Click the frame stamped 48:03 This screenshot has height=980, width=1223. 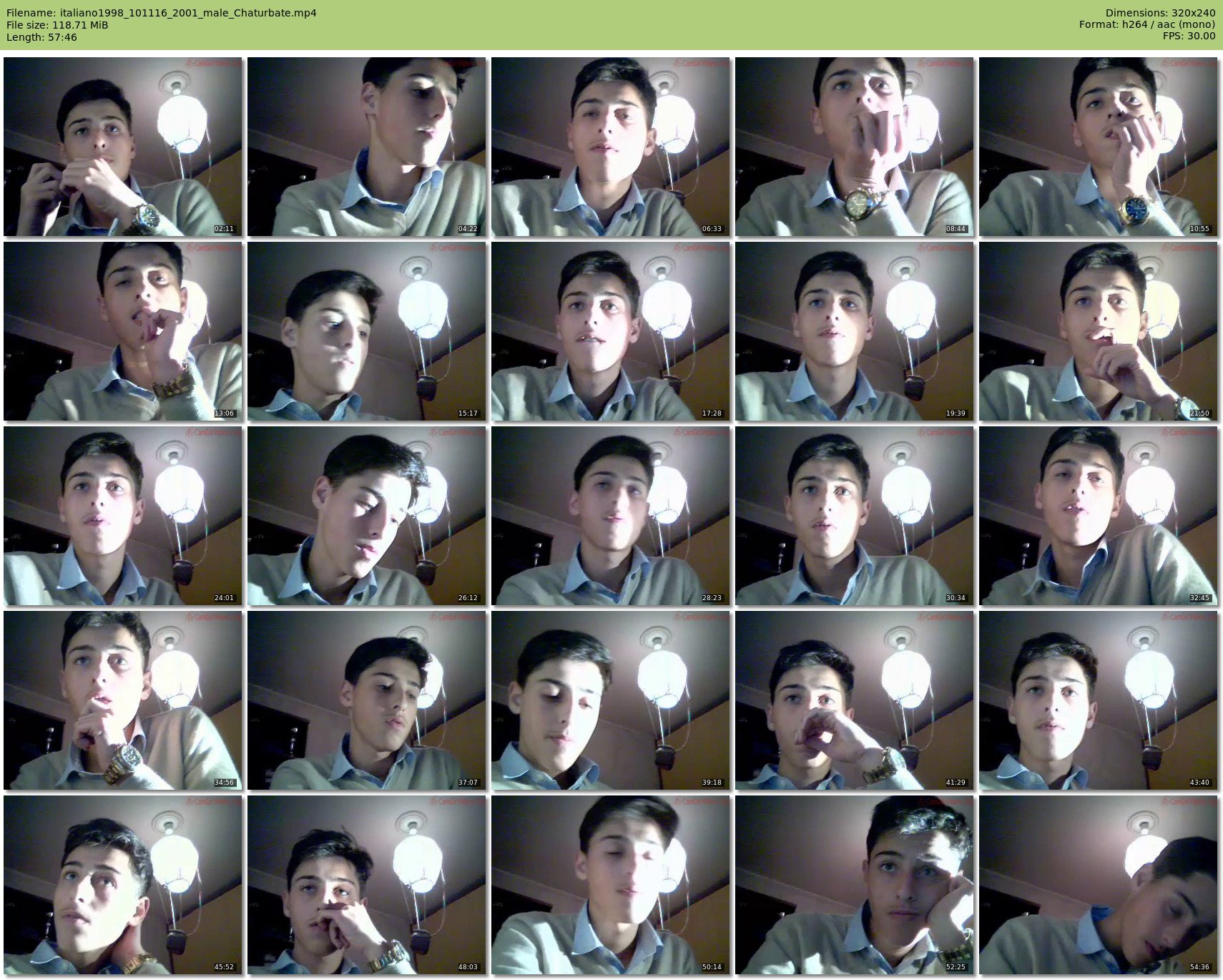[x=367, y=885]
